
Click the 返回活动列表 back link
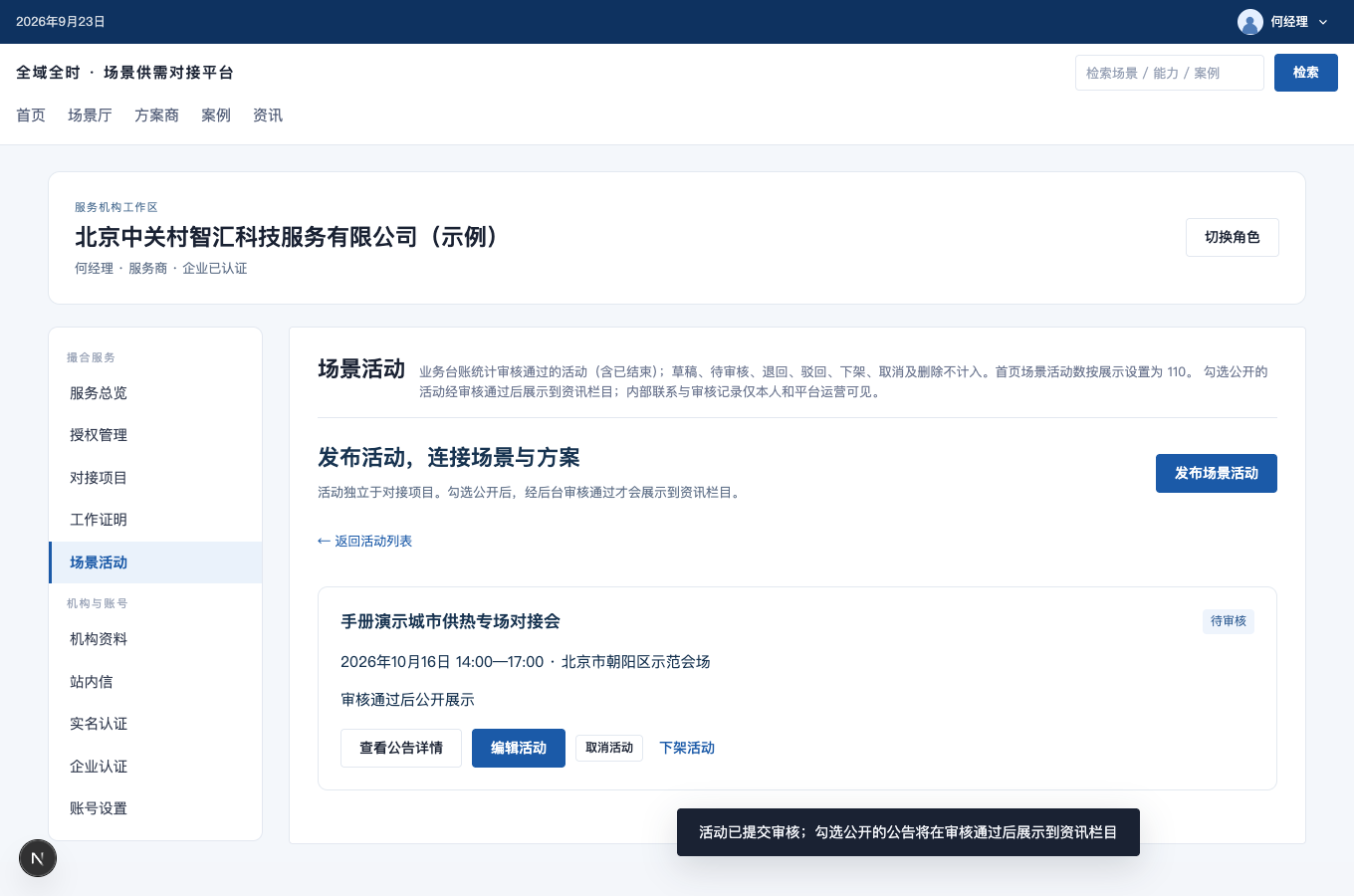coord(364,541)
